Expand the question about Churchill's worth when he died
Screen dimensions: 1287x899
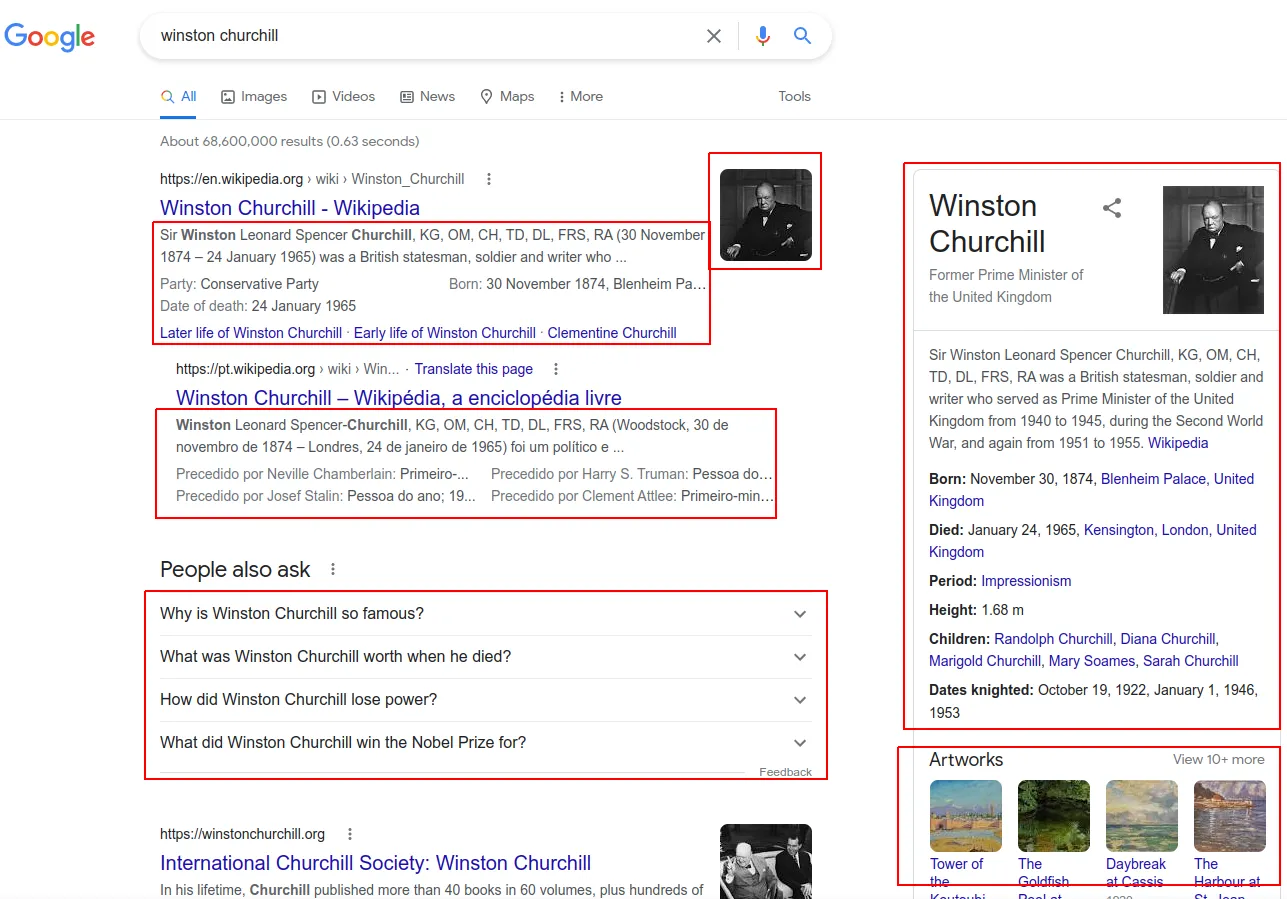(486, 657)
